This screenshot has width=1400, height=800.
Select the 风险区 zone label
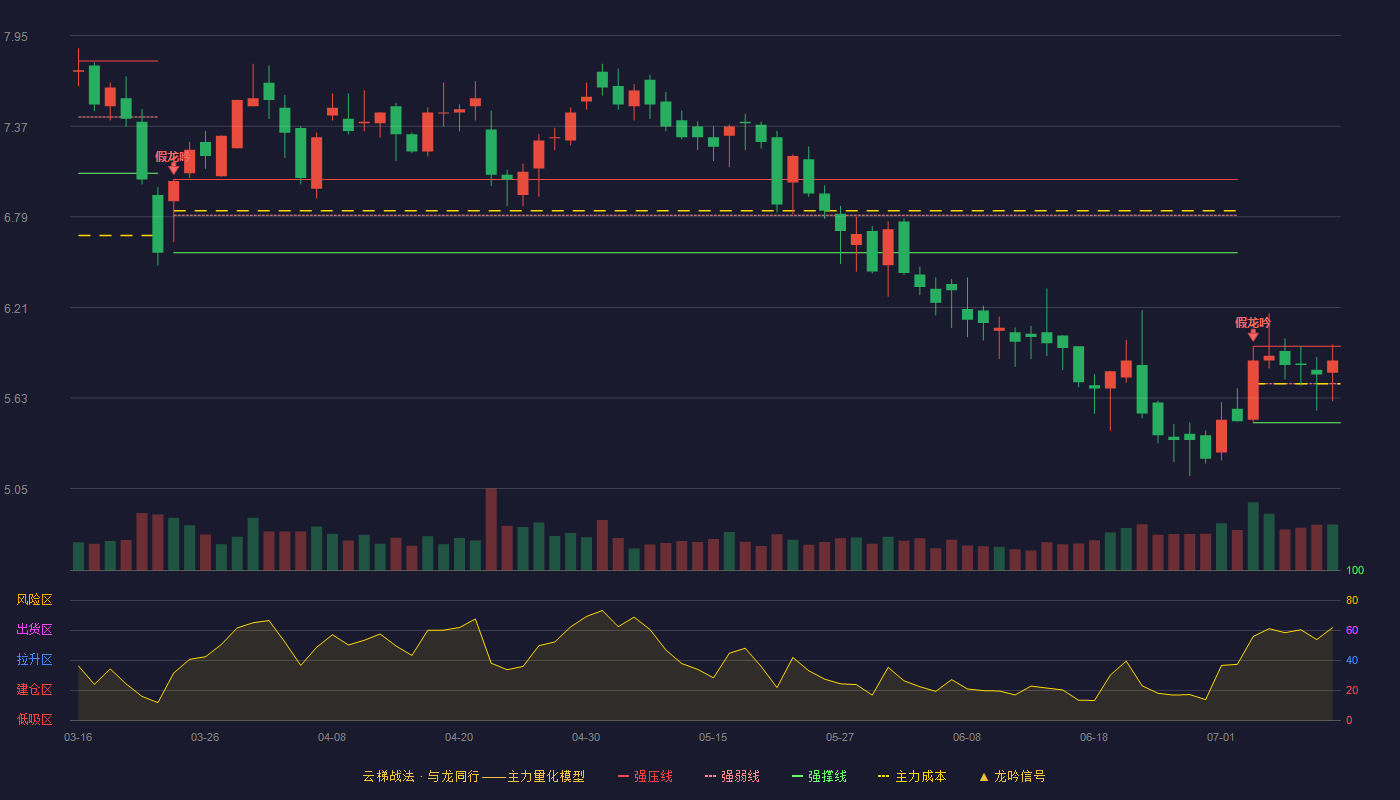click(x=34, y=600)
